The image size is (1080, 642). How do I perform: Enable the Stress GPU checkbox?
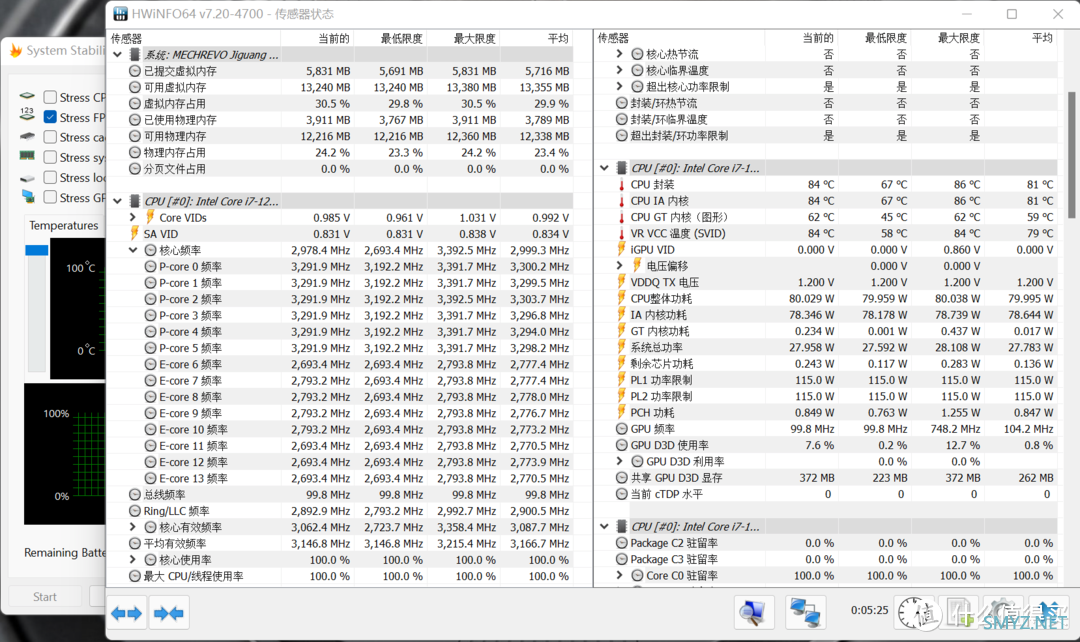pyautogui.click(x=50, y=197)
